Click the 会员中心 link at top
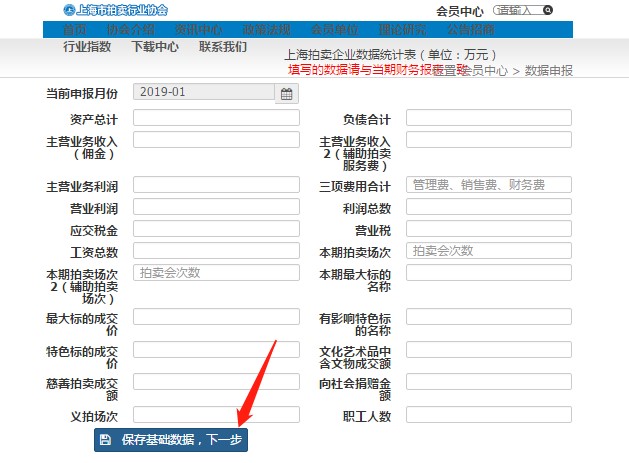This screenshot has width=629, height=463. click(x=460, y=11)
